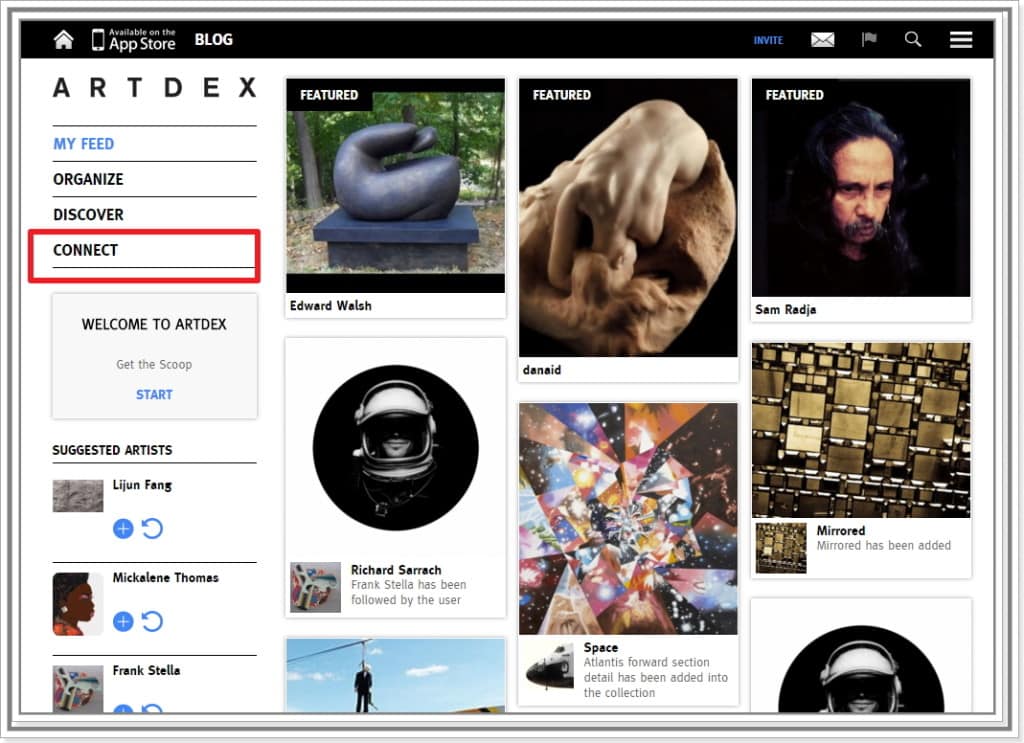Click the Home icon in top bar
1024x743 pixels.
pyautogui.click(x=64, y=40)
